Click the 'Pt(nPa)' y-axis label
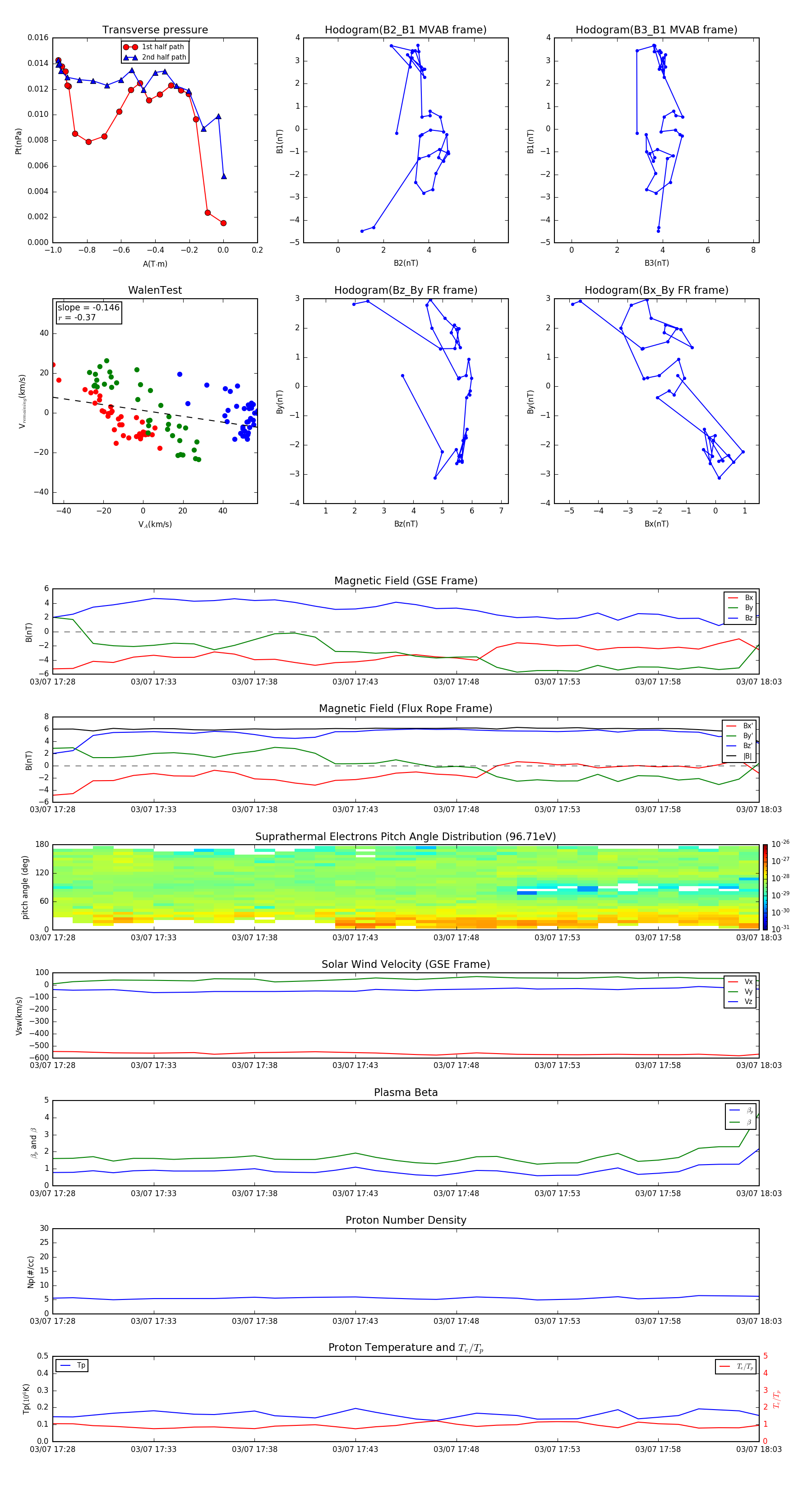The width and height of the screenshot is (812, 1489). [x=18, y=141]
